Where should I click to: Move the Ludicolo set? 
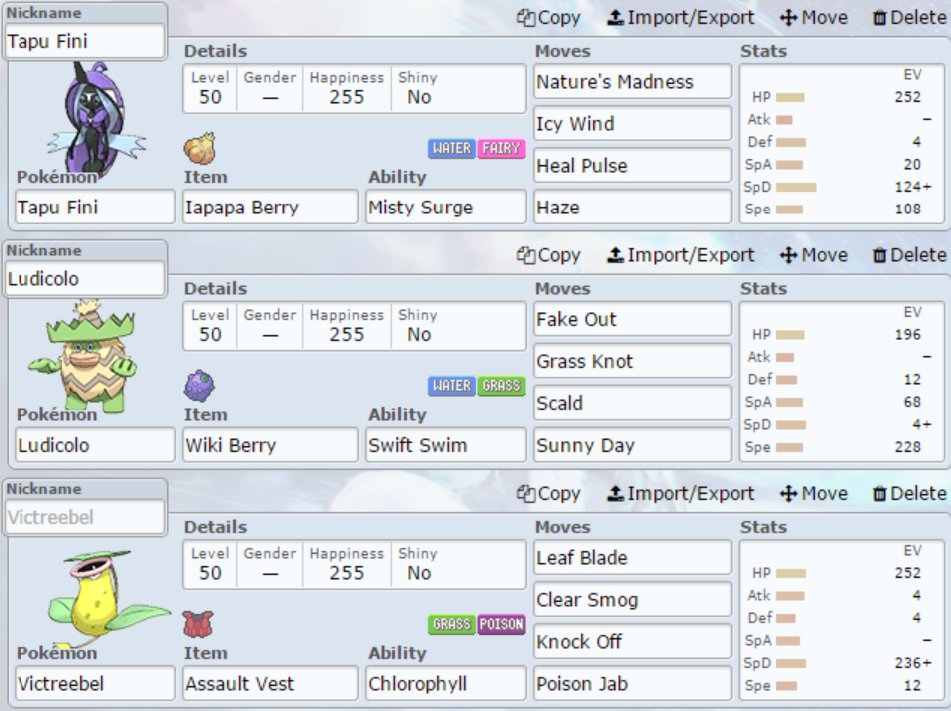click(814, 255)
